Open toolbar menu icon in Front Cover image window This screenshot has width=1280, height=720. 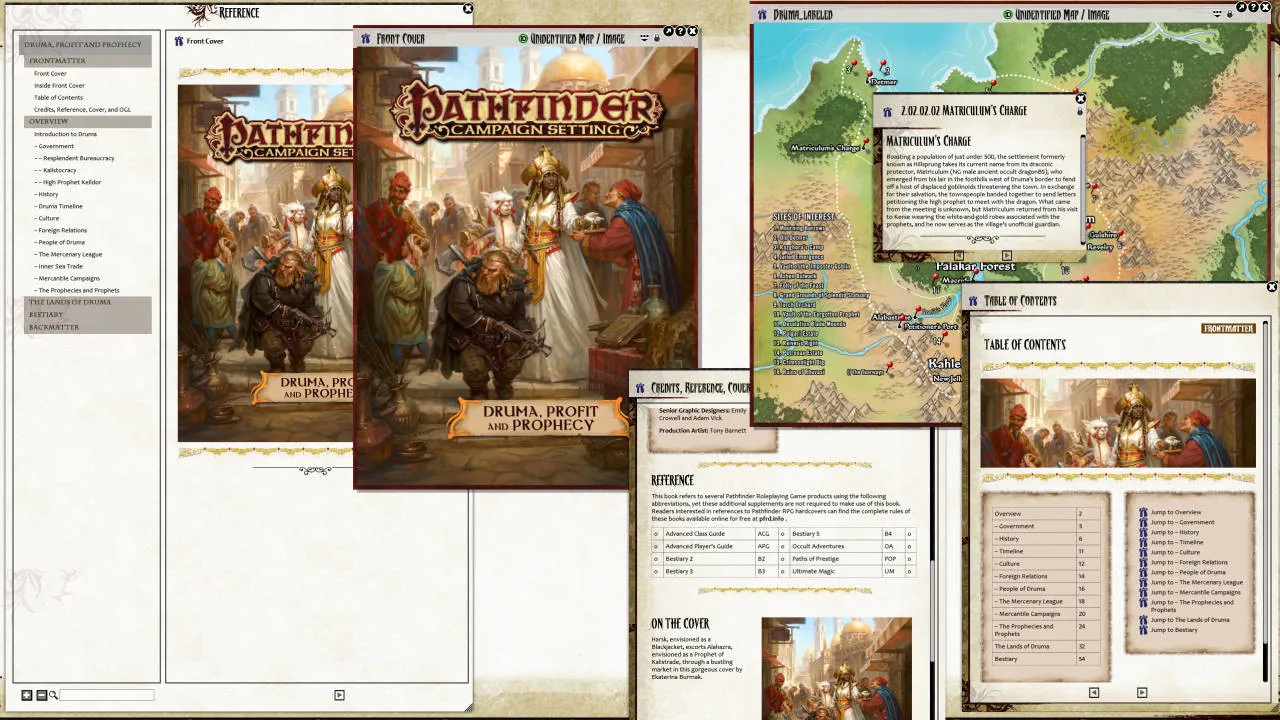(644, 39)
